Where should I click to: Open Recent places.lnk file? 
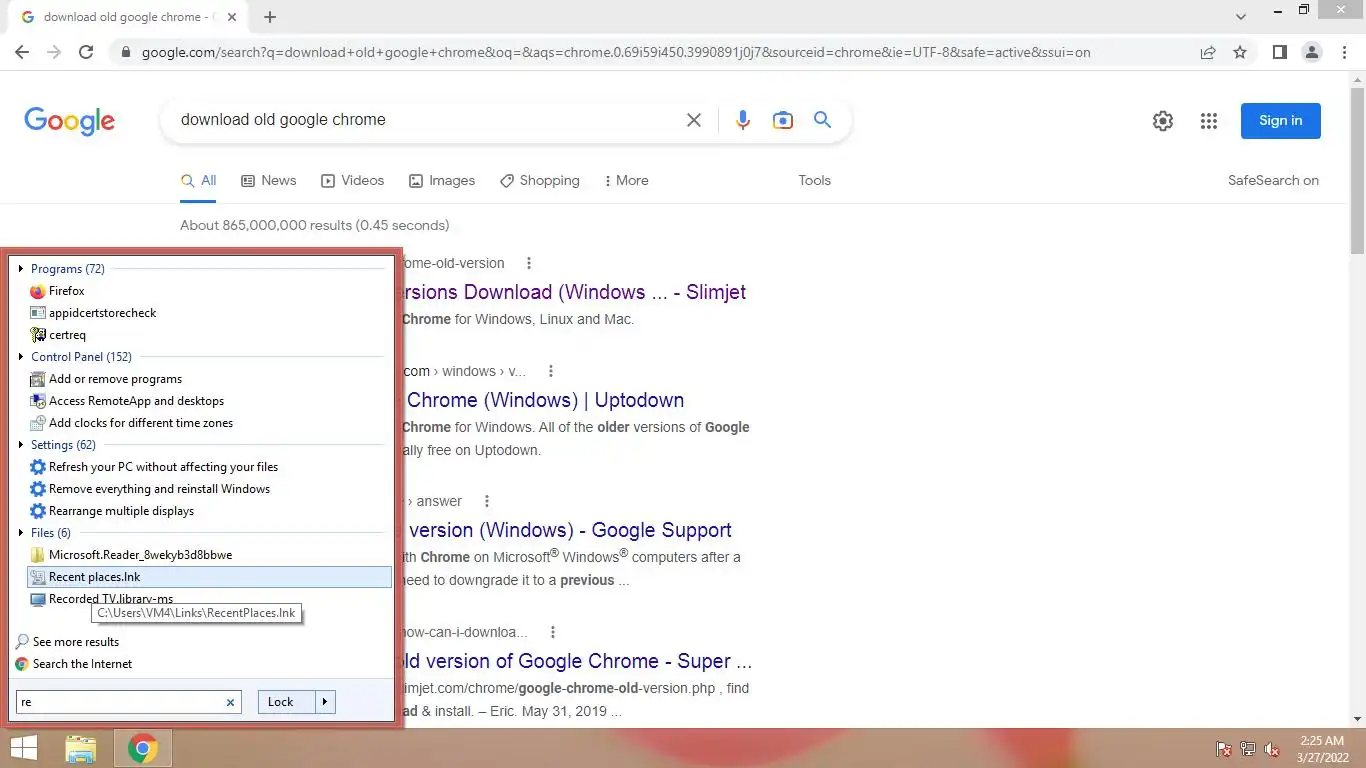(x=209, y=577)
